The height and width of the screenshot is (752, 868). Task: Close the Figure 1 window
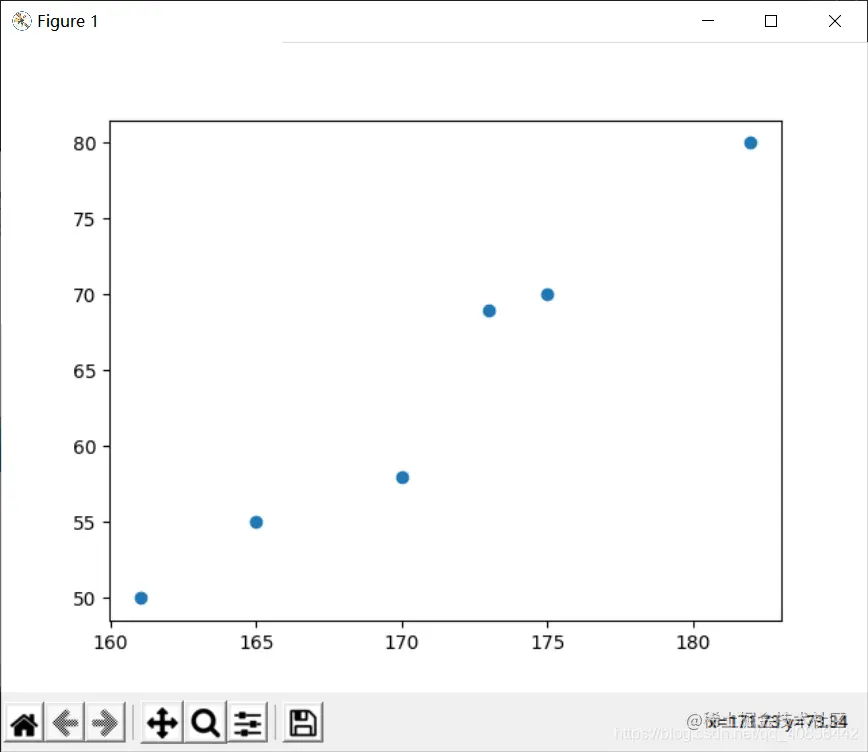pyautogui.click(x=835, y=21)
